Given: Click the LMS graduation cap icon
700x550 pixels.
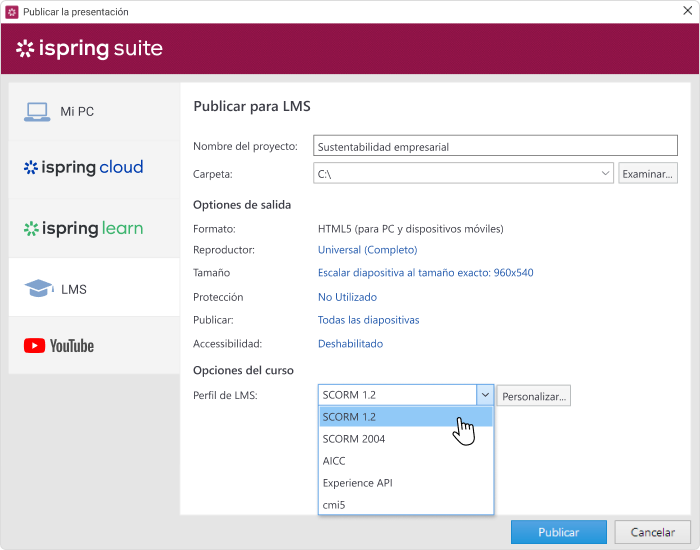Looking at the screenshot, I should pyautogui.click(x=39, y=289).
